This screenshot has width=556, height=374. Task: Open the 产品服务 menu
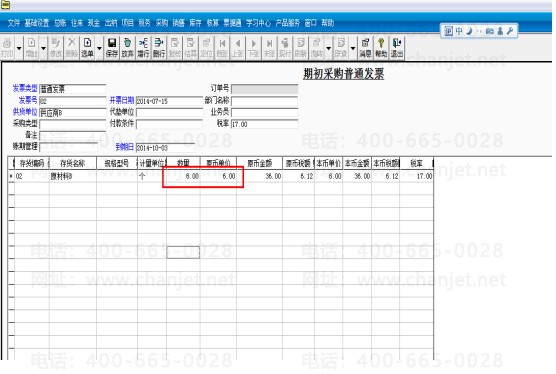(x=288, y=23)
